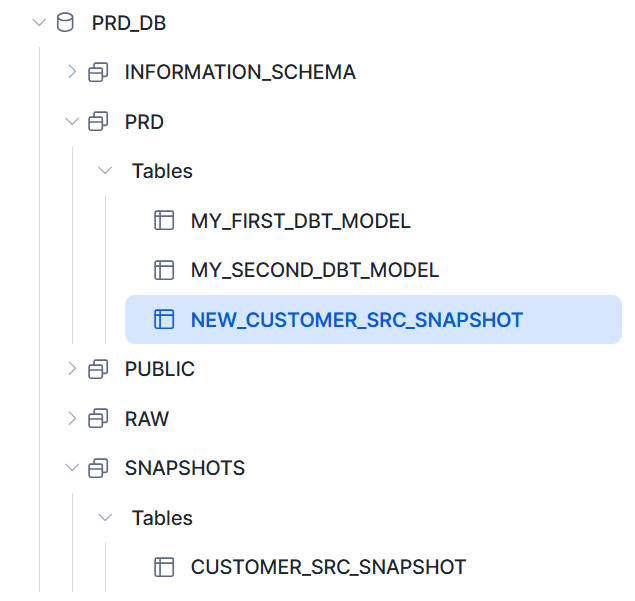The image size is (635, 601).
Task: Collapse the PRD schema chevron
Action: 71,122
